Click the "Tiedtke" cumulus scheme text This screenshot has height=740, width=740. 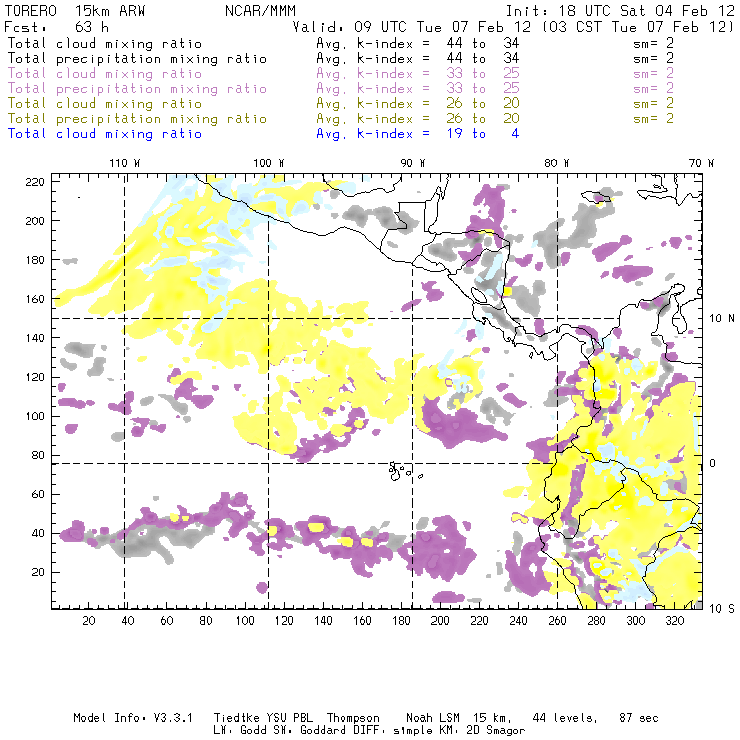coord(236,718)
